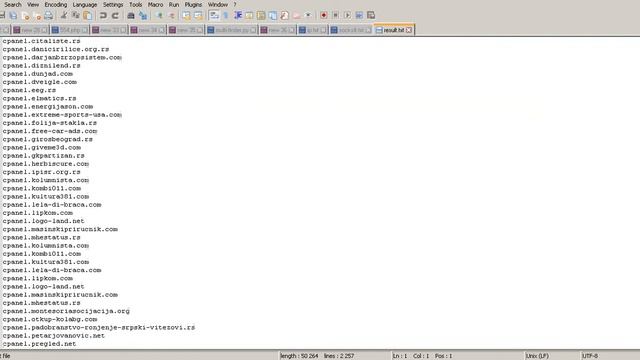The height and width of the screenshot is (360, 640).
Task: Click the Redo arrow icon
Action: [x=115, y=16]
